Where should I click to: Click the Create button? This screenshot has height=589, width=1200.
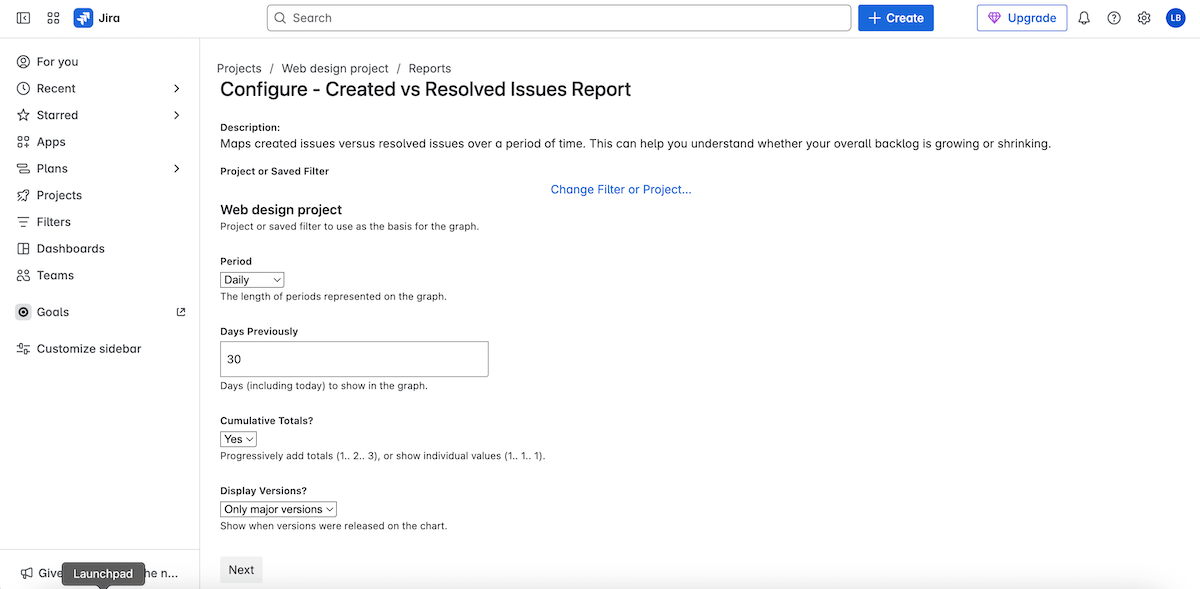[x=895, y=18]
